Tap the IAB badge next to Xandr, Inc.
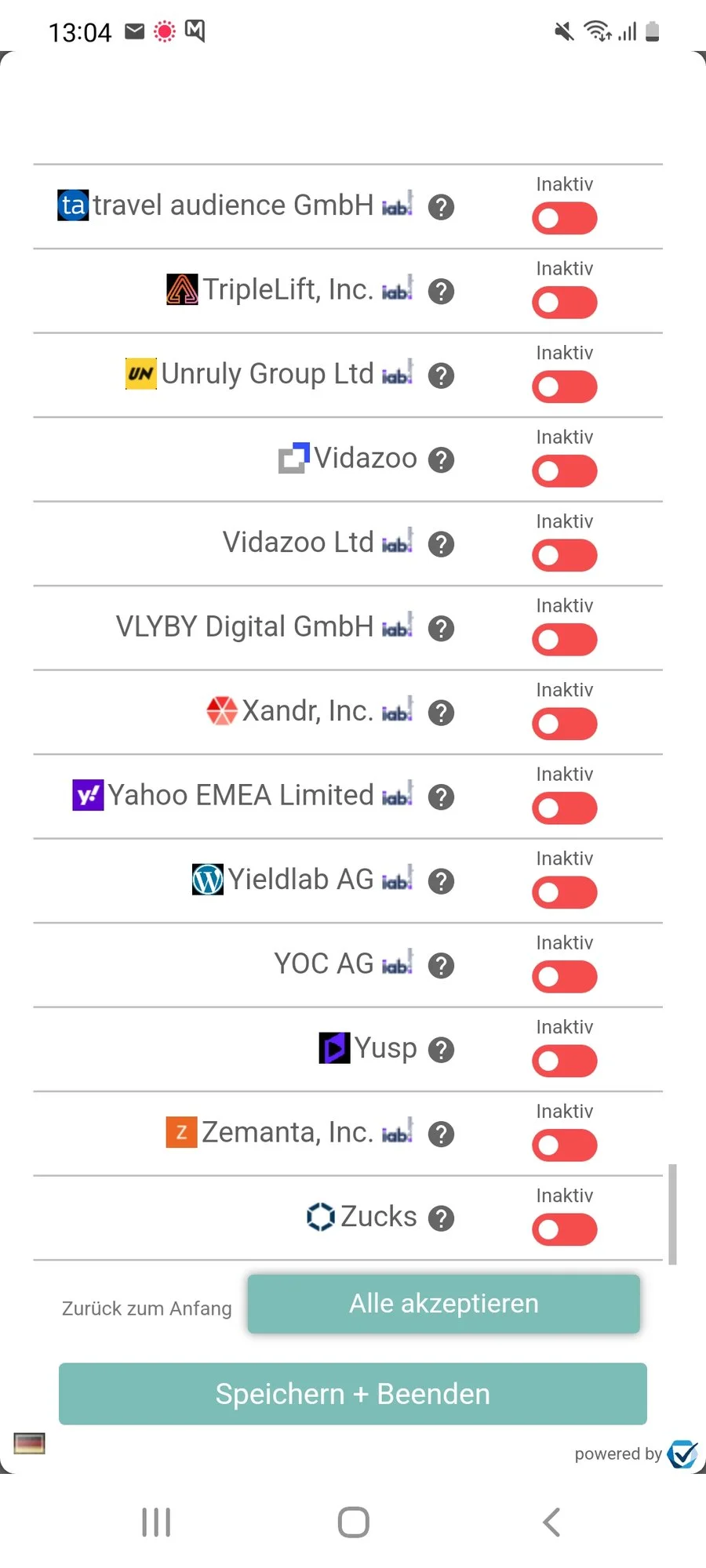Image resolution: width=706 pixels, height=1568 pixels. pos(397,711)
